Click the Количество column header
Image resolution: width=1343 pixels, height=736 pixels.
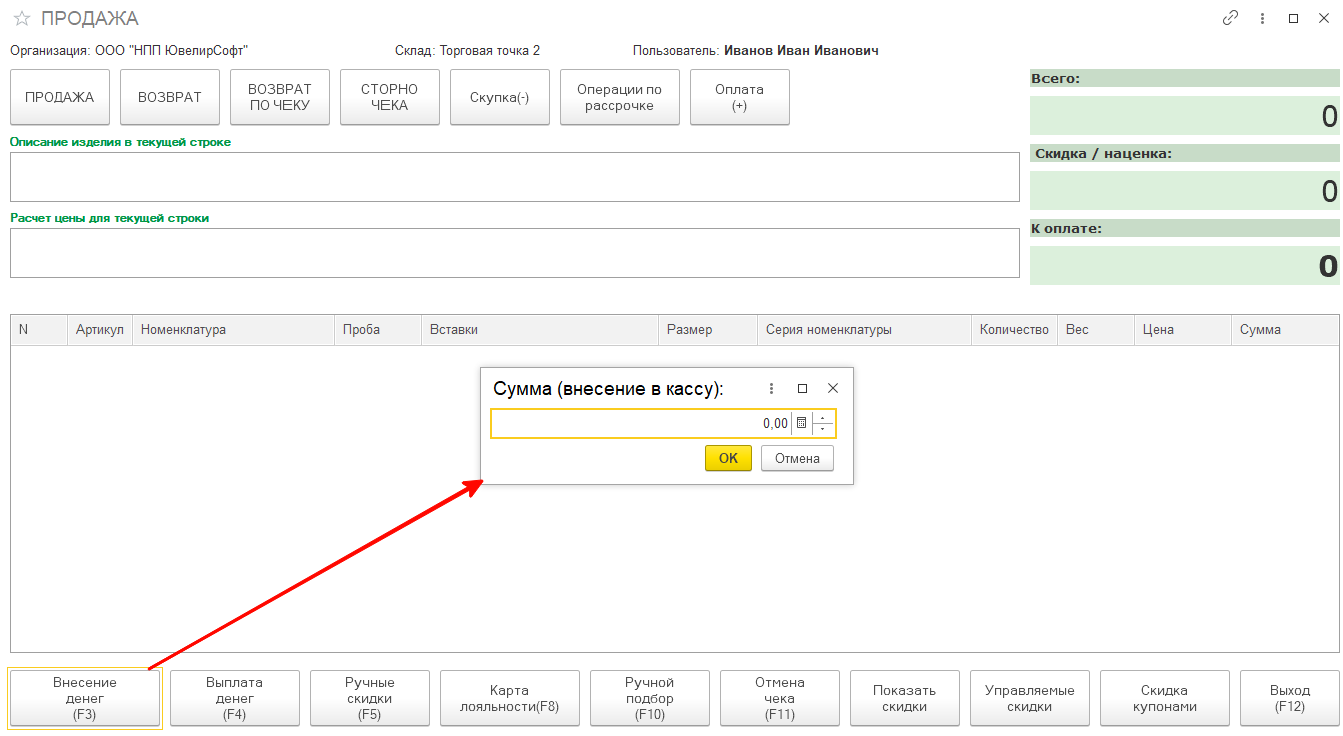[x=1014, y=330]
